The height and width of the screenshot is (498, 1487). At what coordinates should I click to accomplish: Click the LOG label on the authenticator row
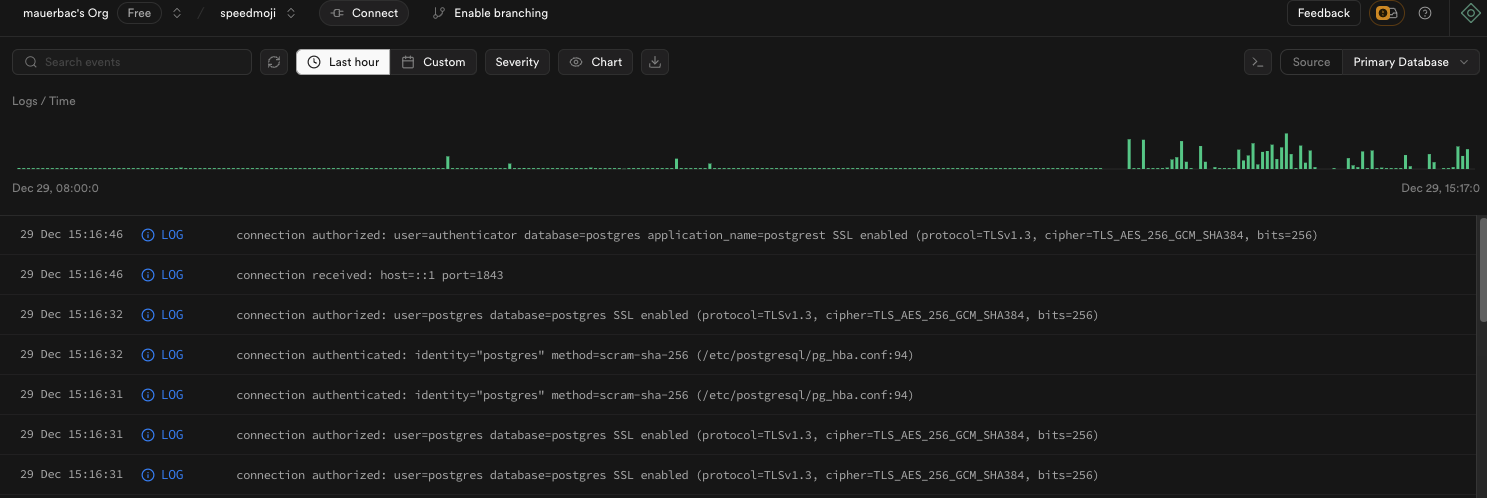click(x=172, y=235)
